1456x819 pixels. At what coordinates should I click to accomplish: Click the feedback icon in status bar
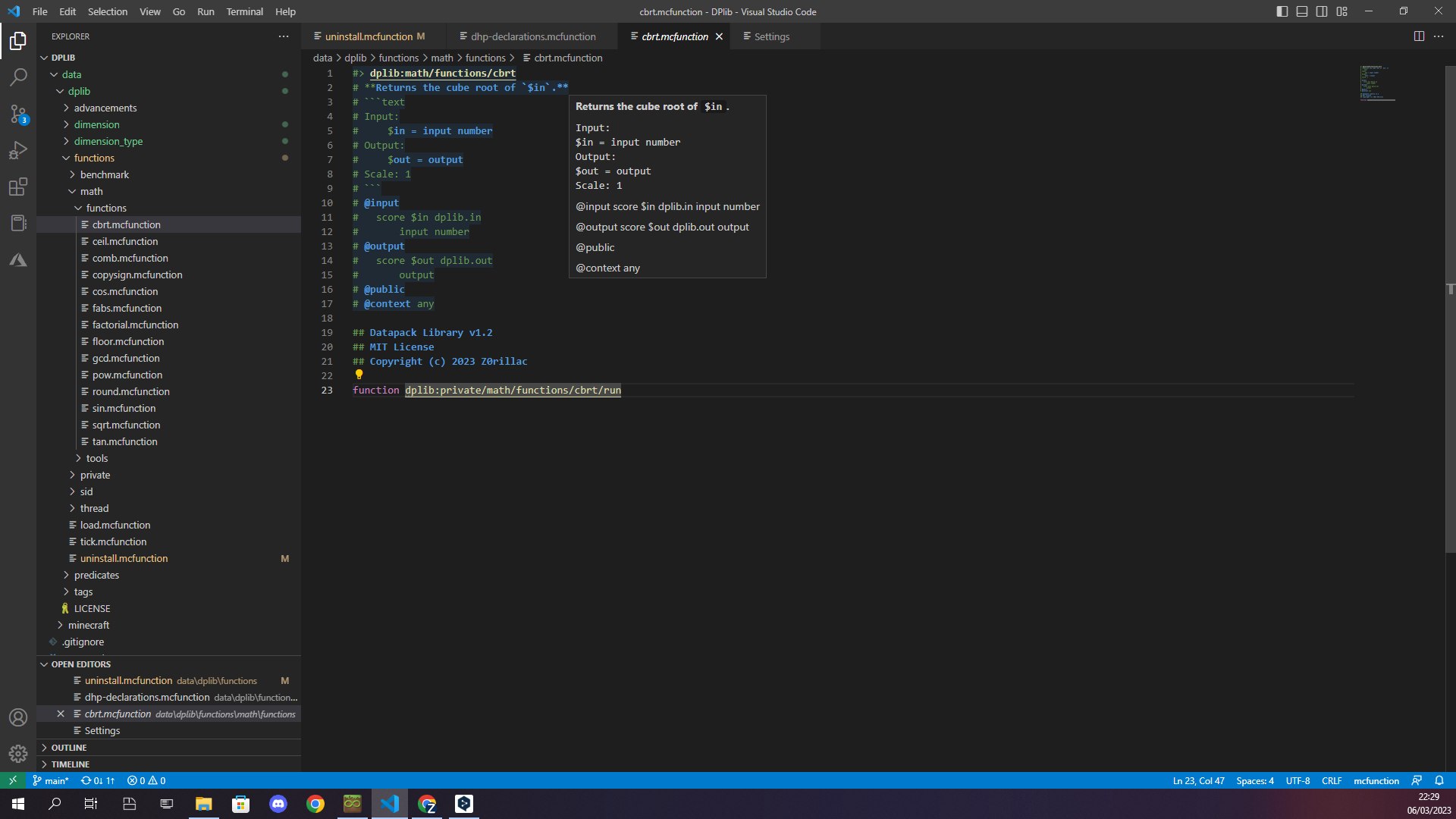[1417, 780]
